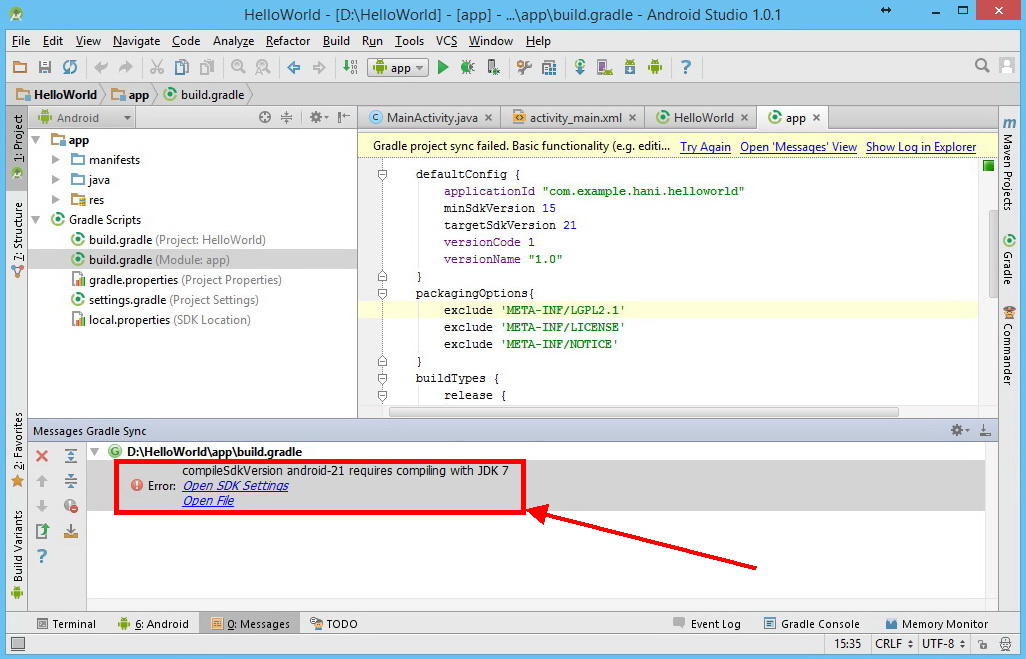The width and height of the screenshot is (1026, 659).
Task: Click the Replace icon in toolbar
Action: coord(262,67)
